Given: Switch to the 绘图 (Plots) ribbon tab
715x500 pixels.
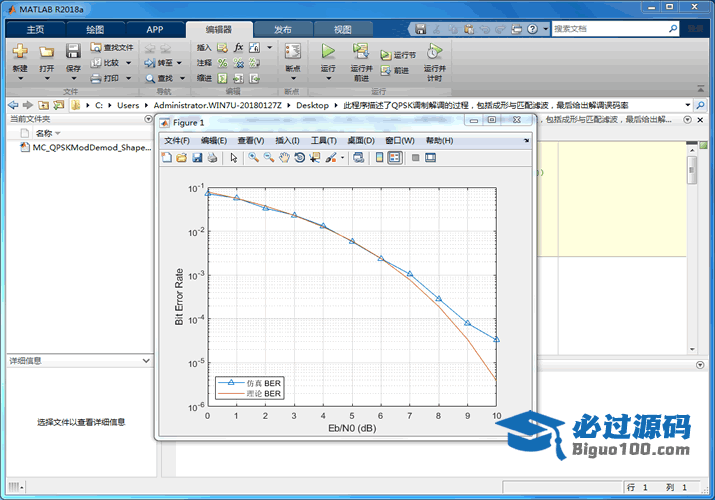Looking at the screenshot, I should click(x=94, y=29).
